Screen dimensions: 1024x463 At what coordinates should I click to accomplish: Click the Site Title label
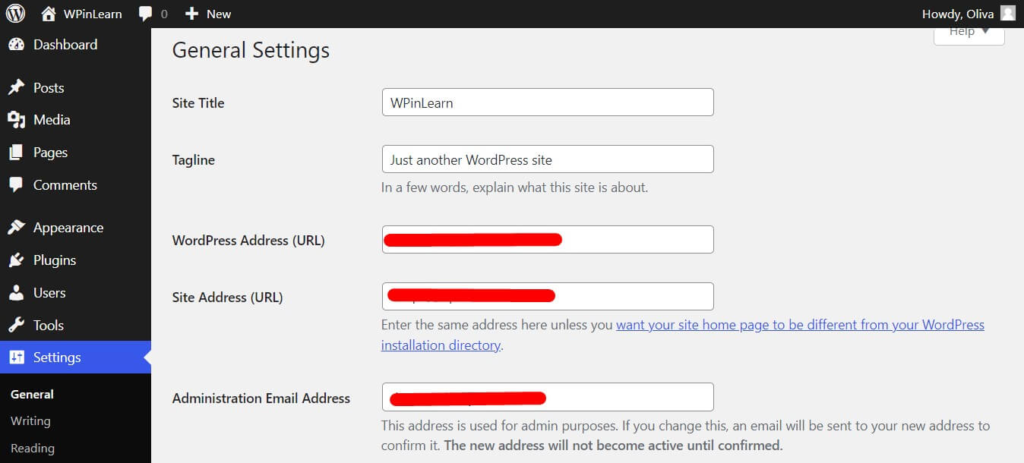[198, 103]
